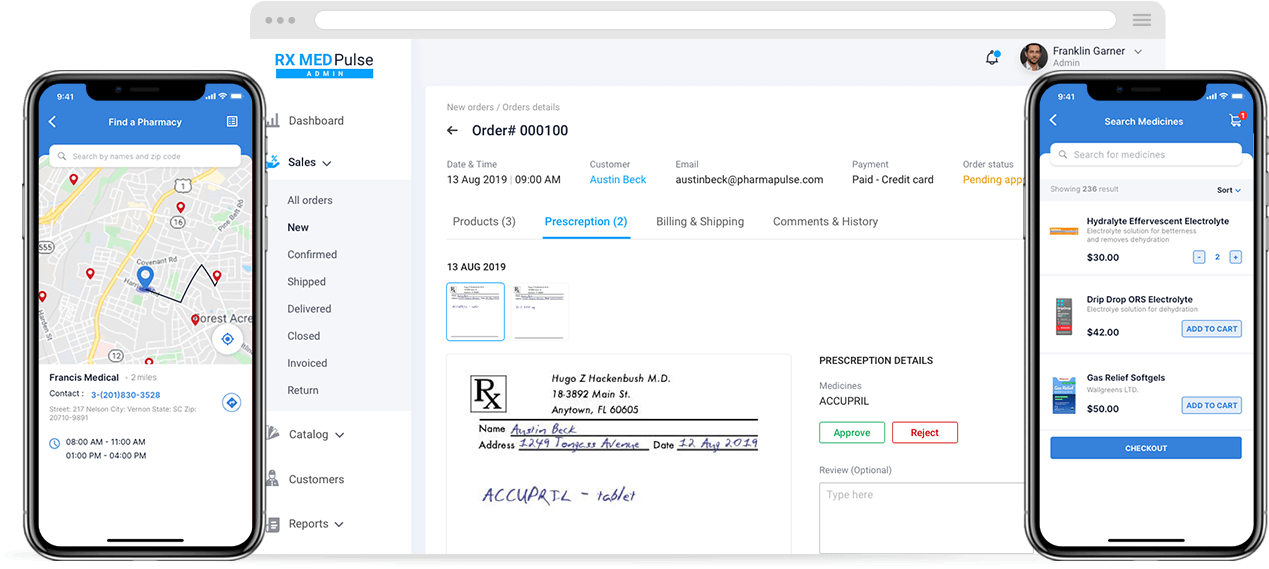Tap the directions icon next to Francis Medical

(231, 402)
